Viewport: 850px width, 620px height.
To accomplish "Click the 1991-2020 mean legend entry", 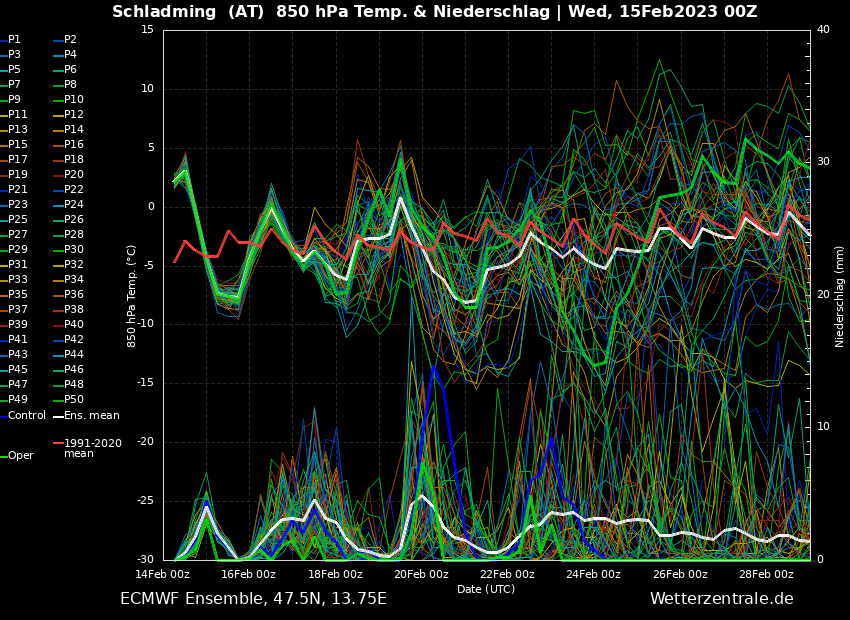I will (92, 448).
